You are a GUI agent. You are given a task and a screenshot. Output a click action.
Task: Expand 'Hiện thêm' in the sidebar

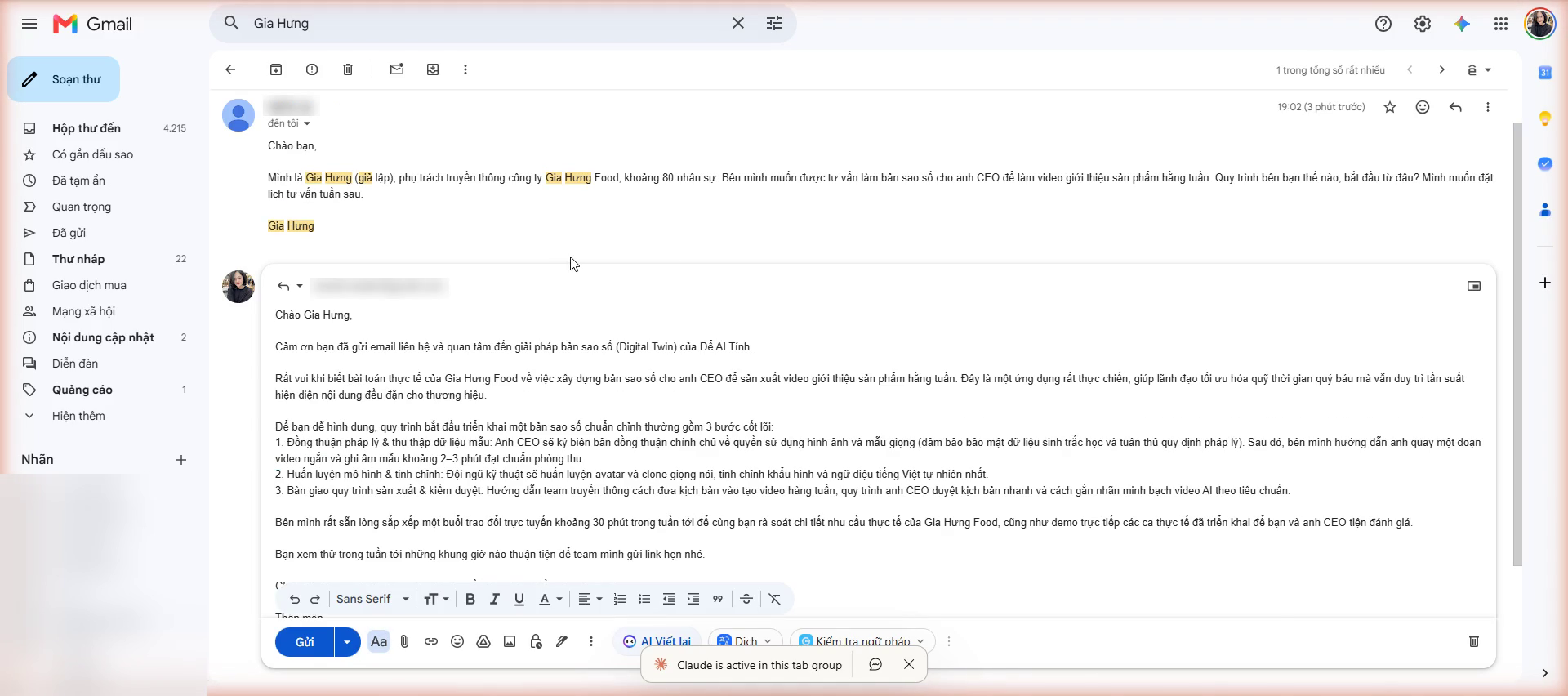78,416
